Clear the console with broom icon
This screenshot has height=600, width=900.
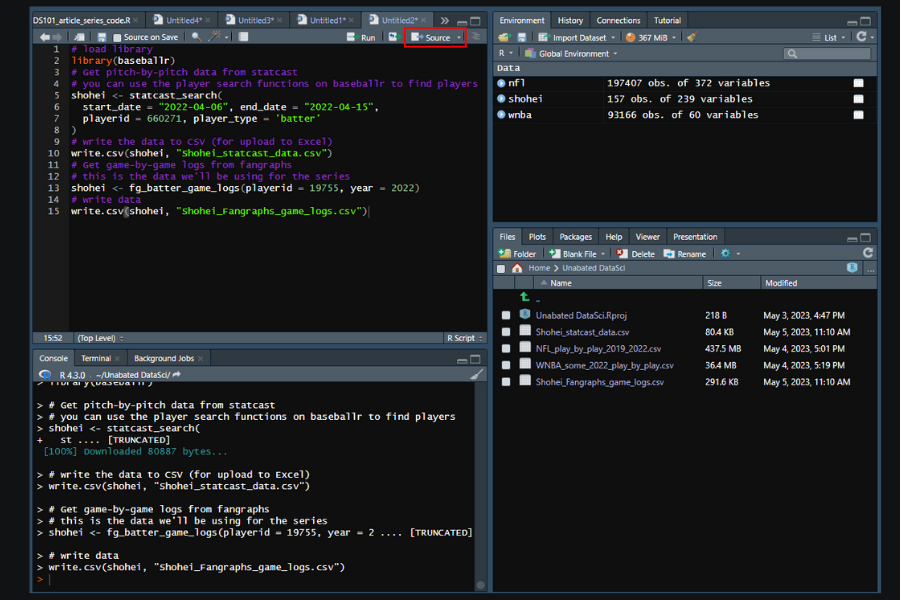(476, 374)
